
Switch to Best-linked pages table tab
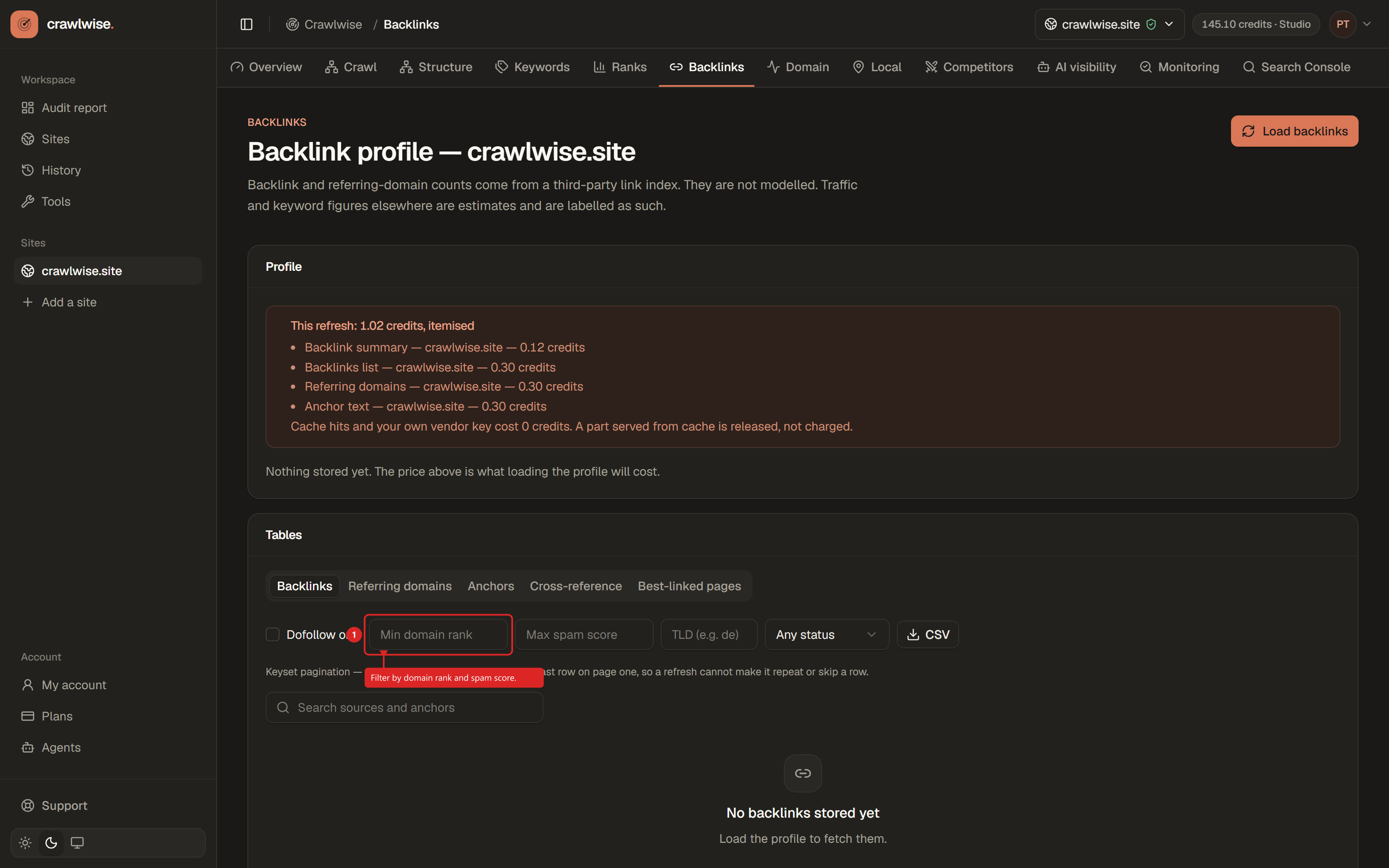pos(689,586)
